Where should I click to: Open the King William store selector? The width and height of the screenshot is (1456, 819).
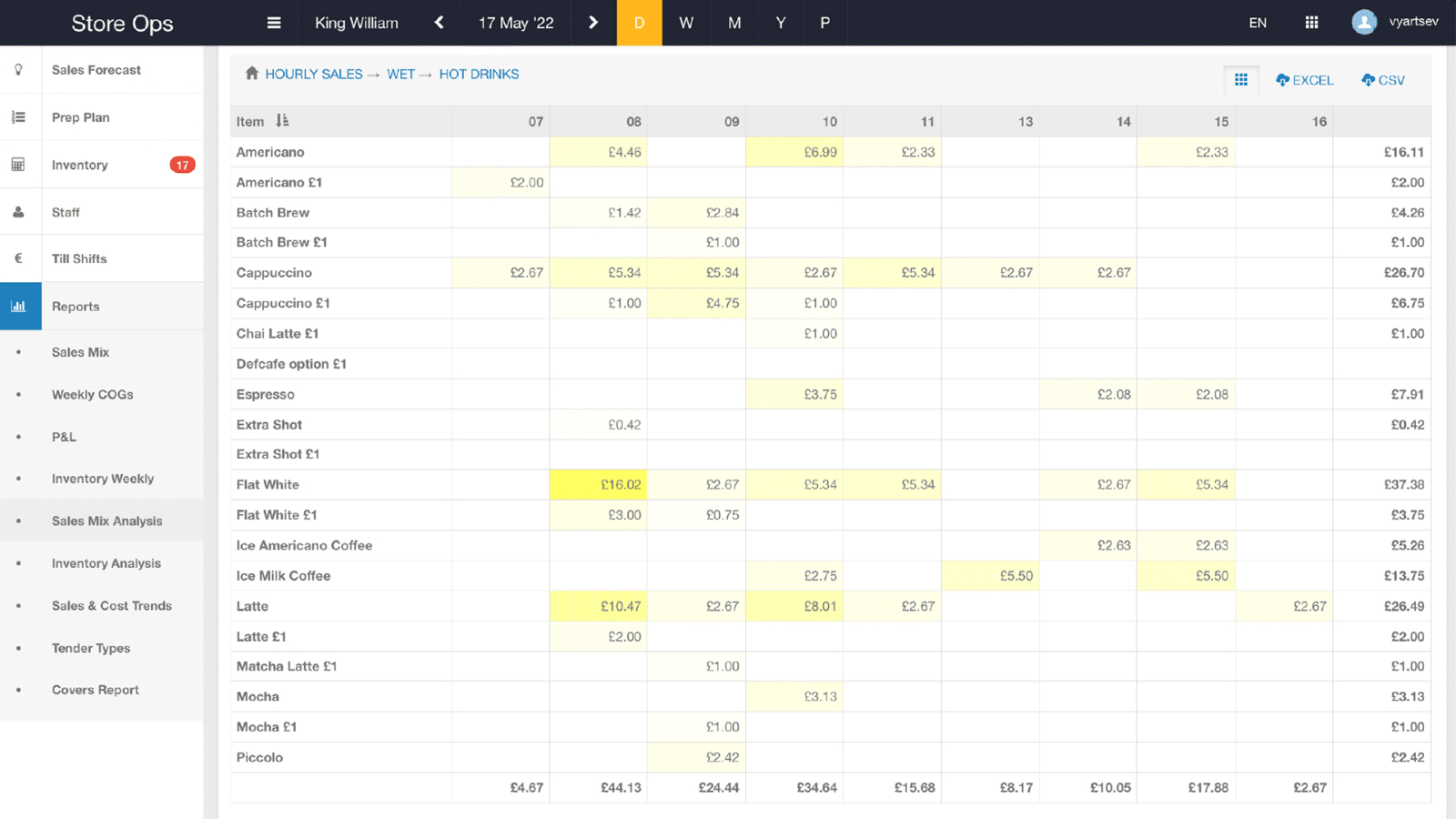357,23
